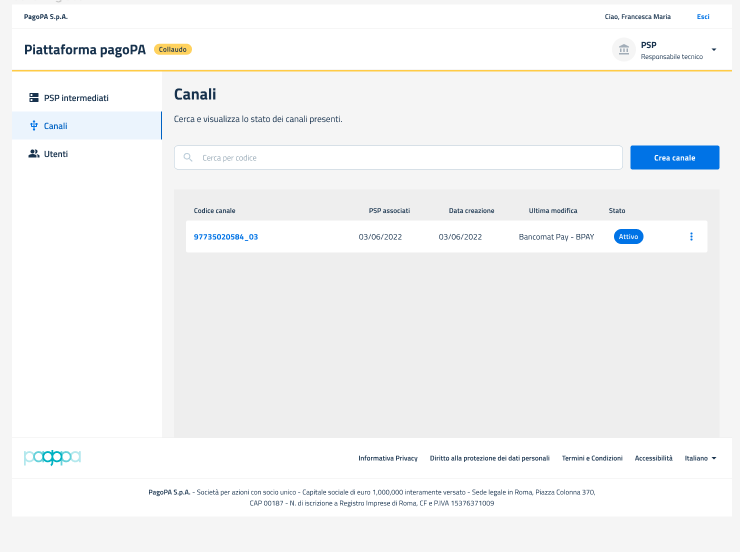Click the pagoPA footer logo
Viewport: 740px width, 552px height.
(x=52, y=458)
